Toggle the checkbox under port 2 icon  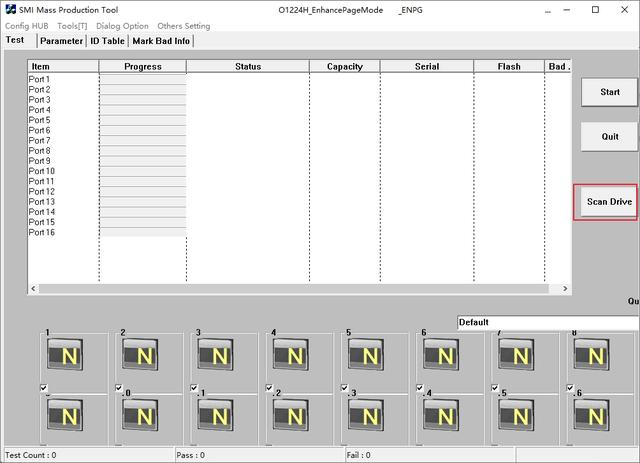pyautogui.click(x=119, y=387)
